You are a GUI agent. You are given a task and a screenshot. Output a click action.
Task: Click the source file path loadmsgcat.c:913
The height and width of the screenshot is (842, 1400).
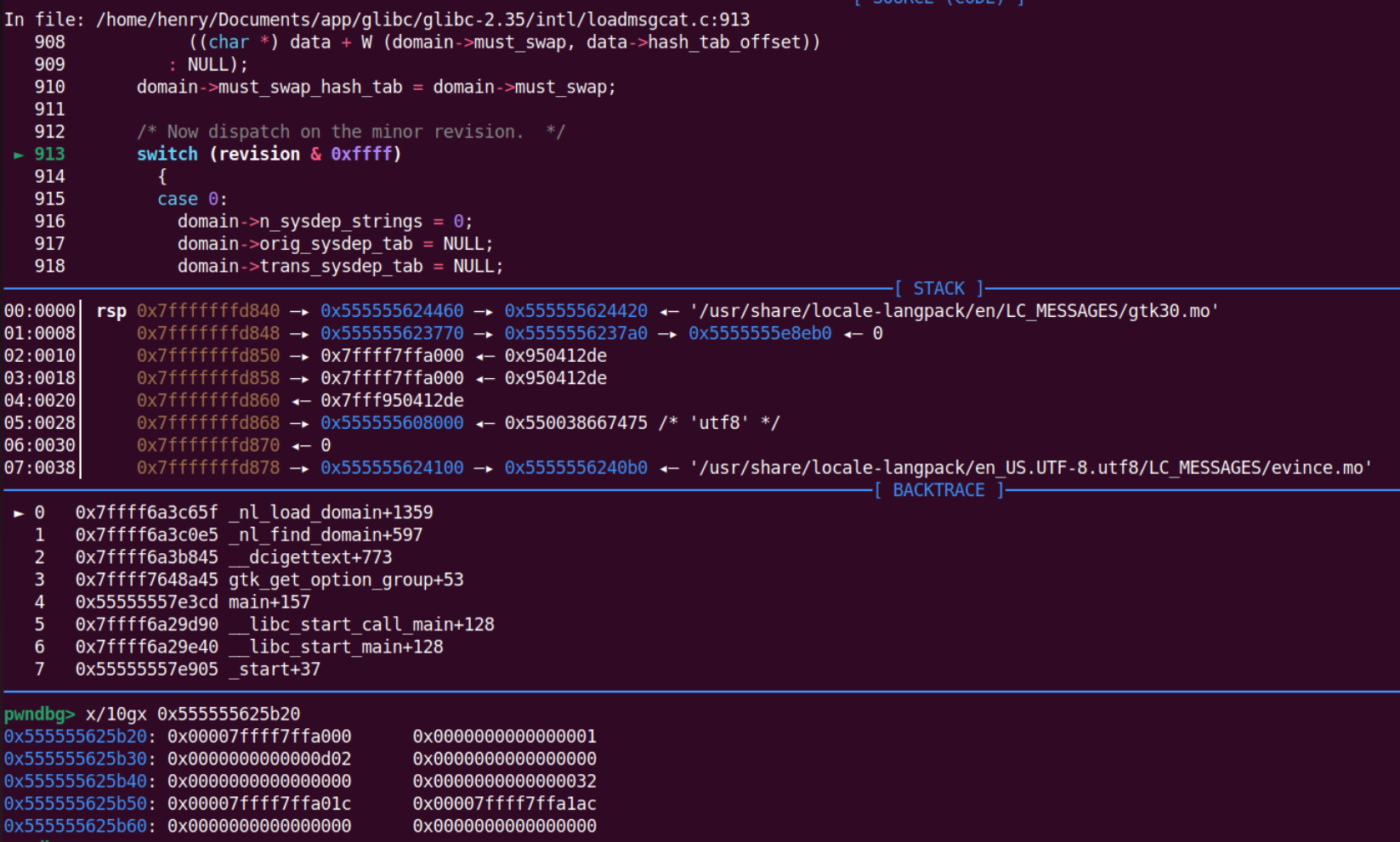422,19
